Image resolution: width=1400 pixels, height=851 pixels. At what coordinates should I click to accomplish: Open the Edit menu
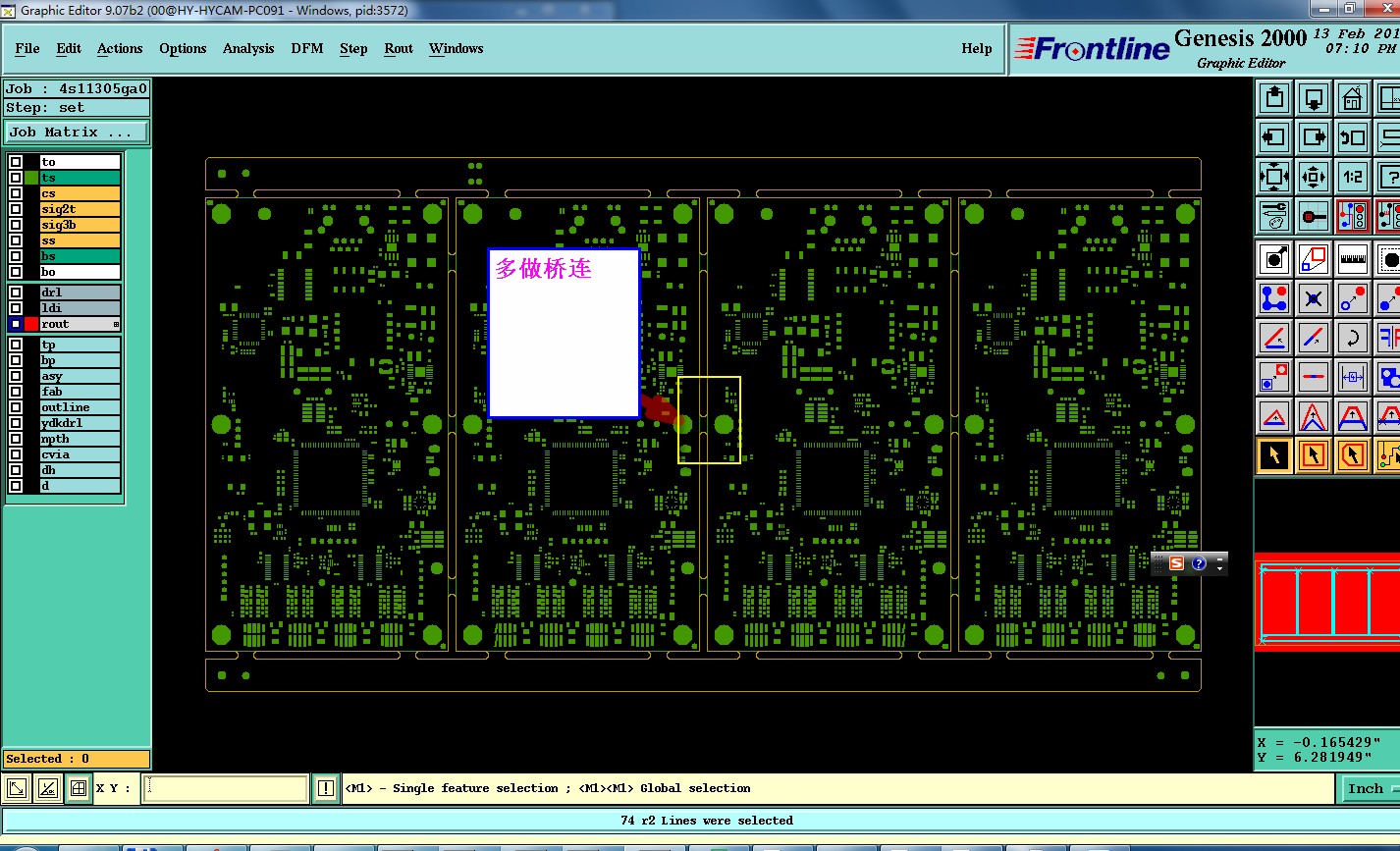point(69,48)
